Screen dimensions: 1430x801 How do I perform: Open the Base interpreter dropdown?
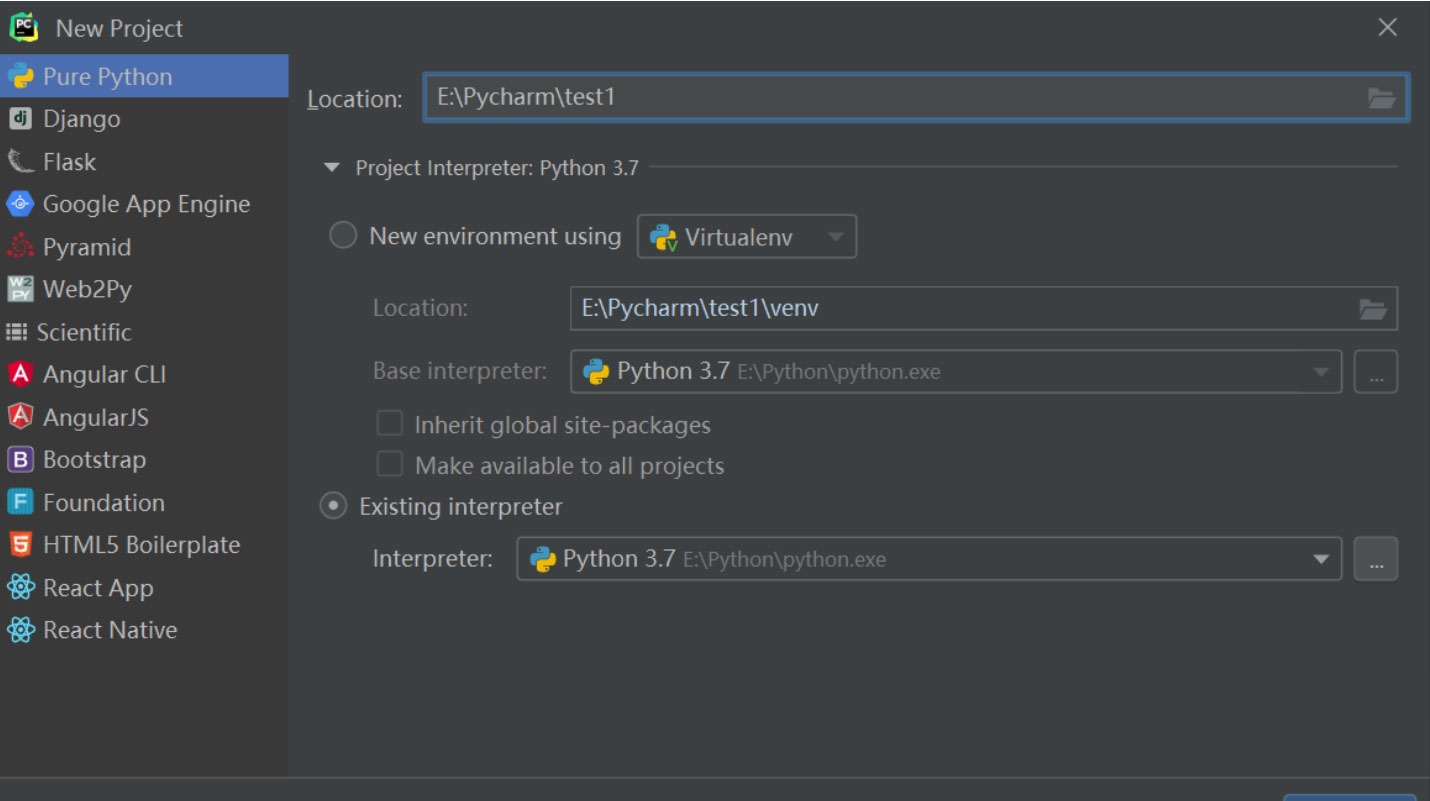pyautogui.click(x=956, y=372)
